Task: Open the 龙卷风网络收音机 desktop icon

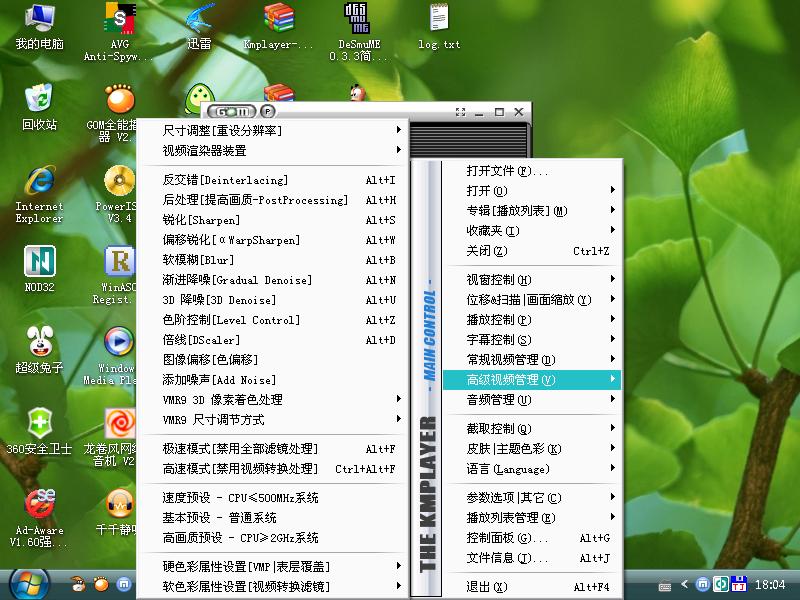Action: point(110,436)
